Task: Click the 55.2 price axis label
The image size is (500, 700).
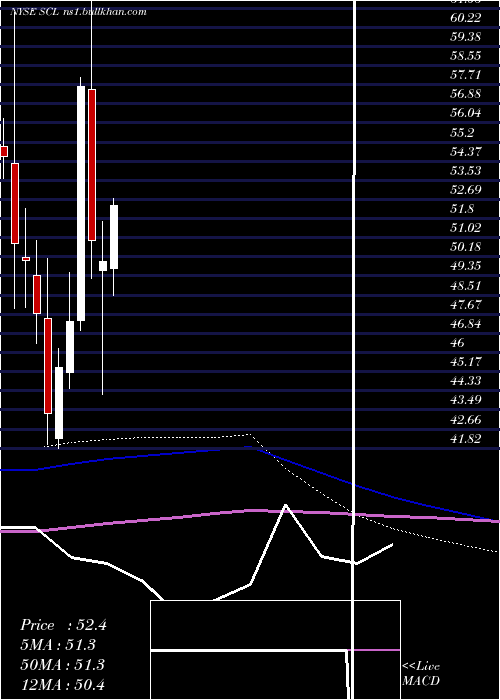Action: (x=462, y=133)
